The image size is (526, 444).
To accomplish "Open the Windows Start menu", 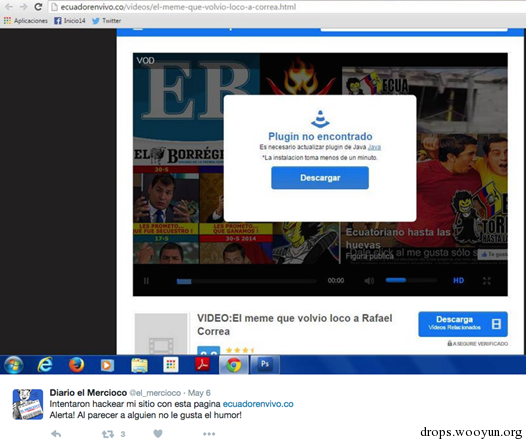I will tap(13, 365).
